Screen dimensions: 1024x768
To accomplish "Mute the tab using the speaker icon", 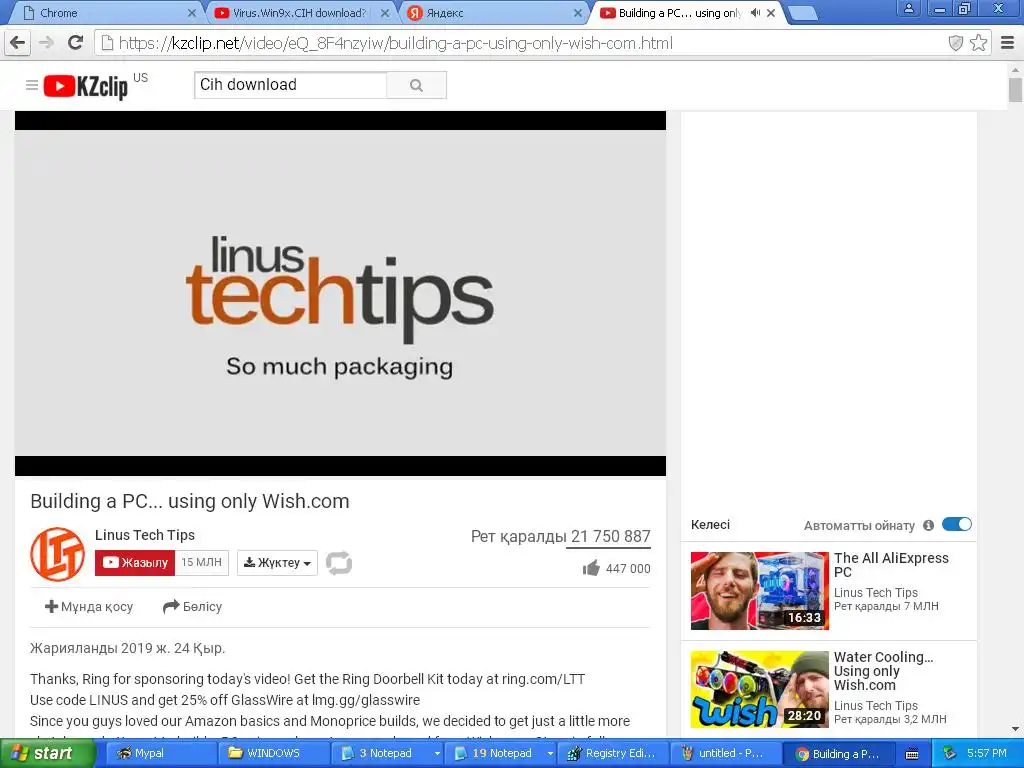I will 756,12.
